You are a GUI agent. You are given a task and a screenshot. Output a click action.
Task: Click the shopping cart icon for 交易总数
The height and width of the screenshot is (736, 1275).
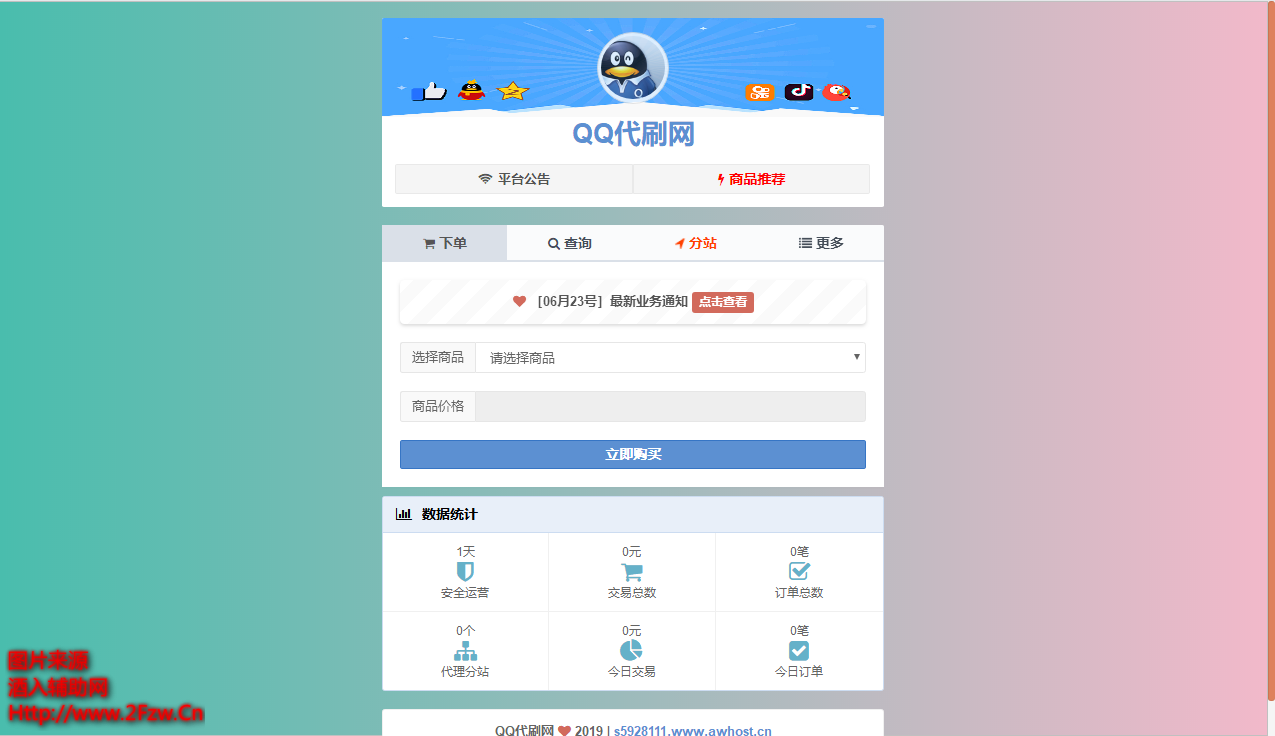point(632,571)
